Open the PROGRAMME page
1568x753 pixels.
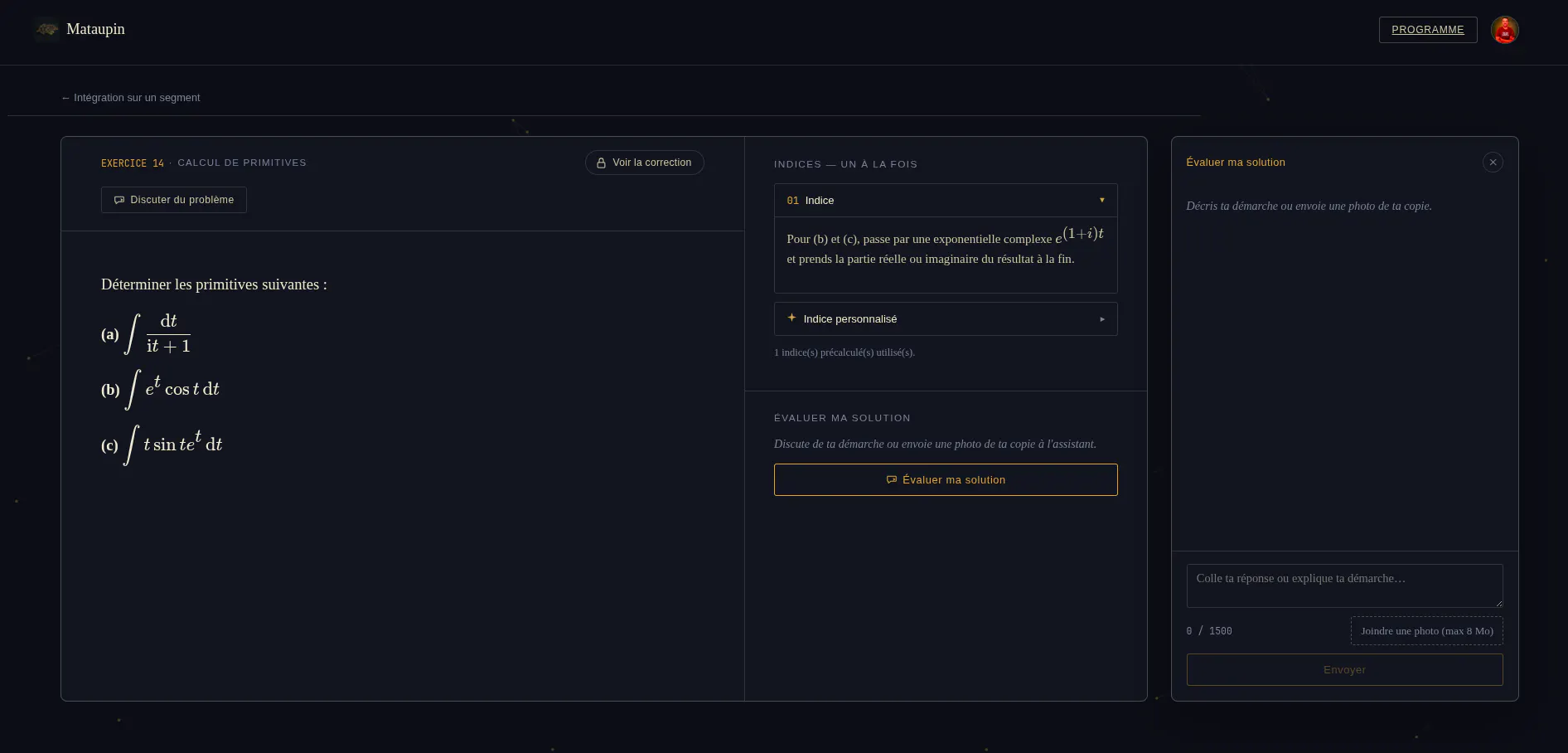pos(1428,30)
